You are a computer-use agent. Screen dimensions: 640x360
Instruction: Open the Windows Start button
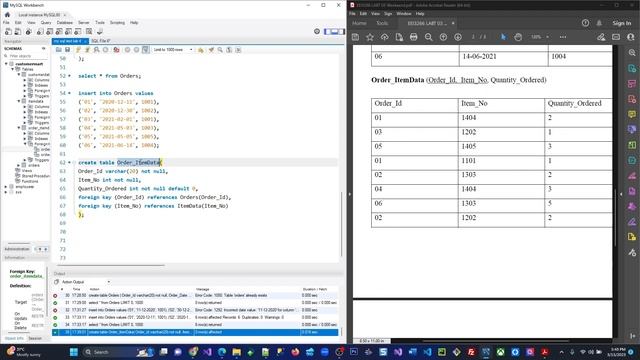click(x=74, y=352)
